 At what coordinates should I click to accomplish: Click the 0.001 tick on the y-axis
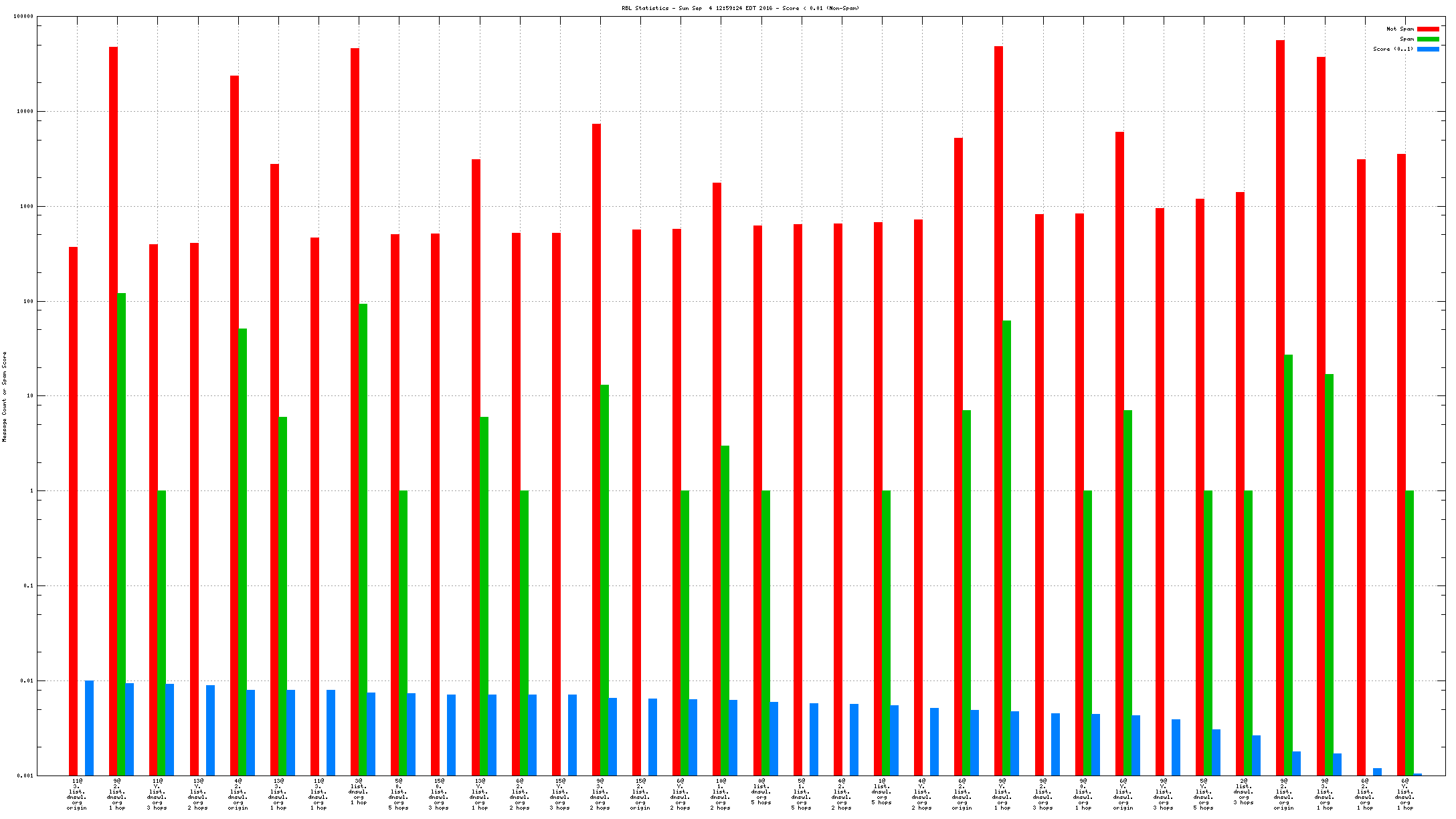25,776
